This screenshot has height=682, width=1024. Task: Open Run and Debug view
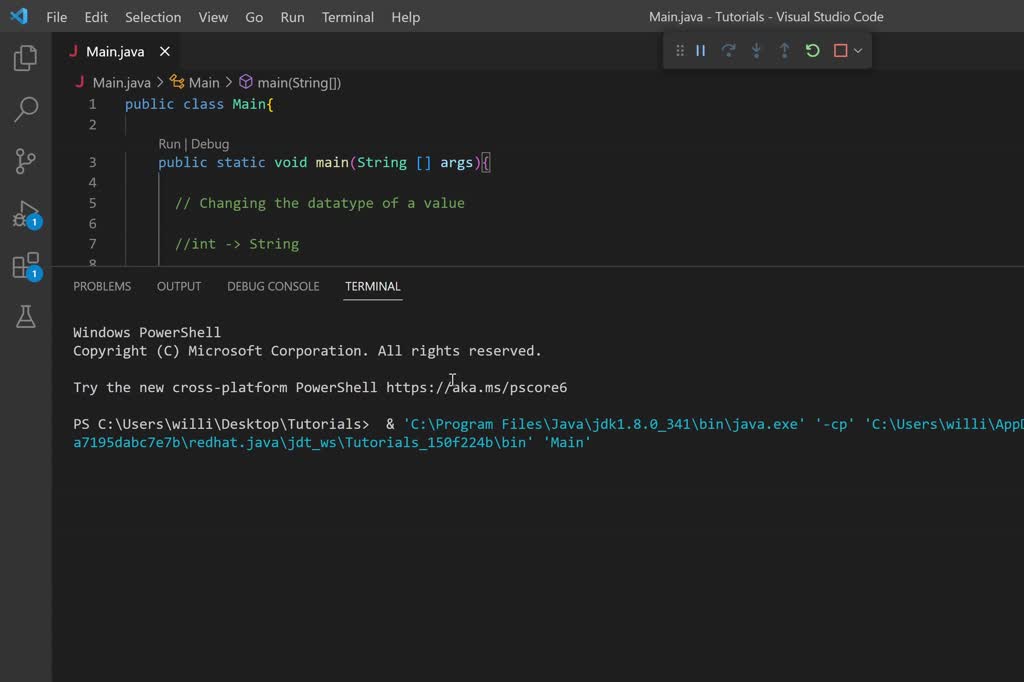point(25,214)
